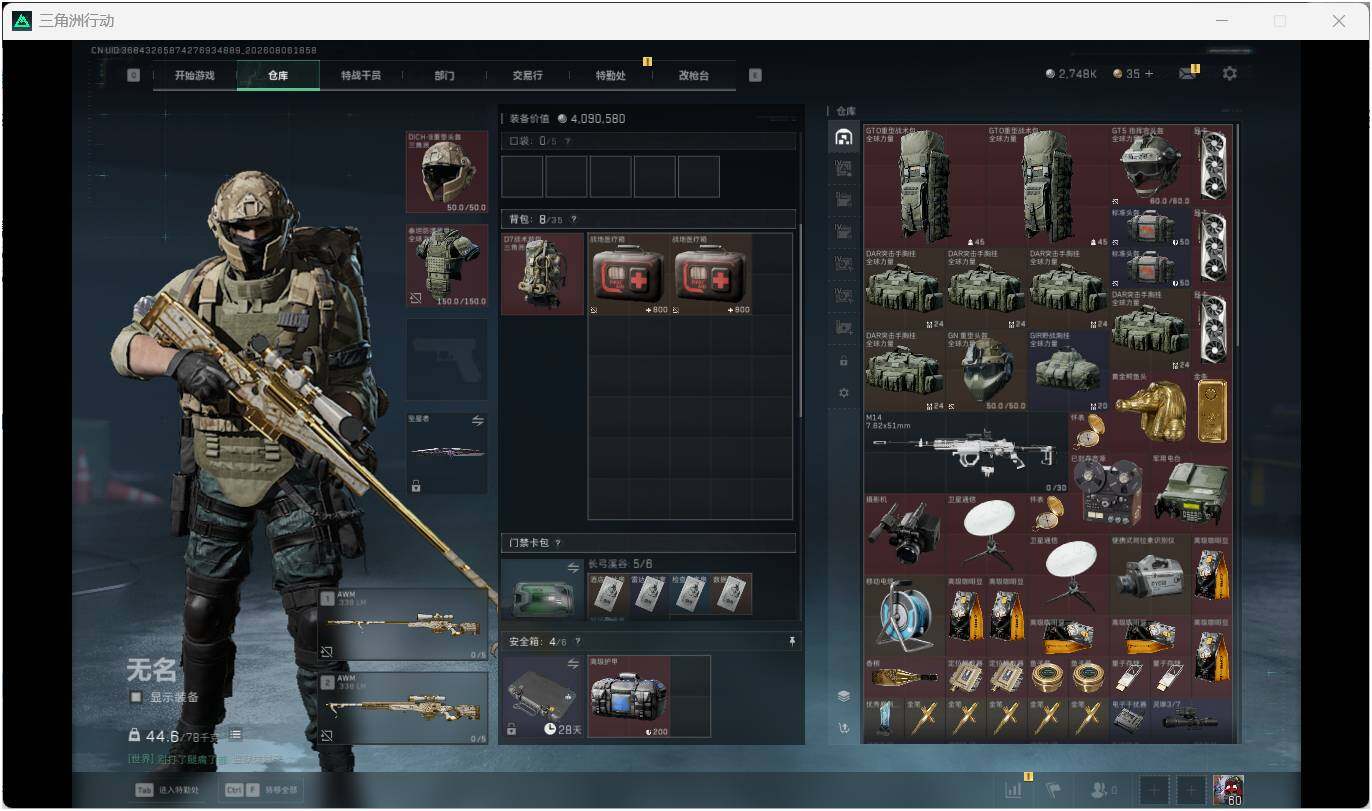Click the 装备价值 4,090,580 value text
Screen dimensions: 1372x811
pyautogui.click(x=567, y=119)
